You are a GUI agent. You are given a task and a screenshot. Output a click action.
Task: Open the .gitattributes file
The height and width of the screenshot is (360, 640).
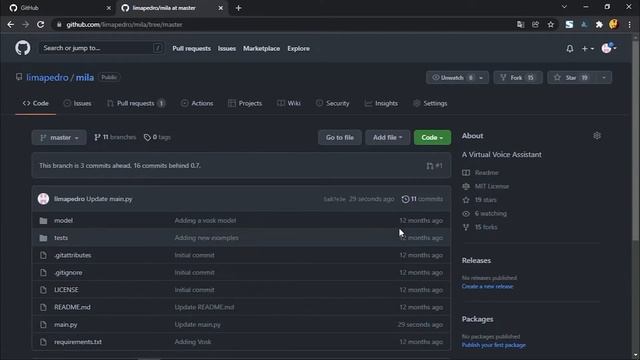click(x=73, y=255)
